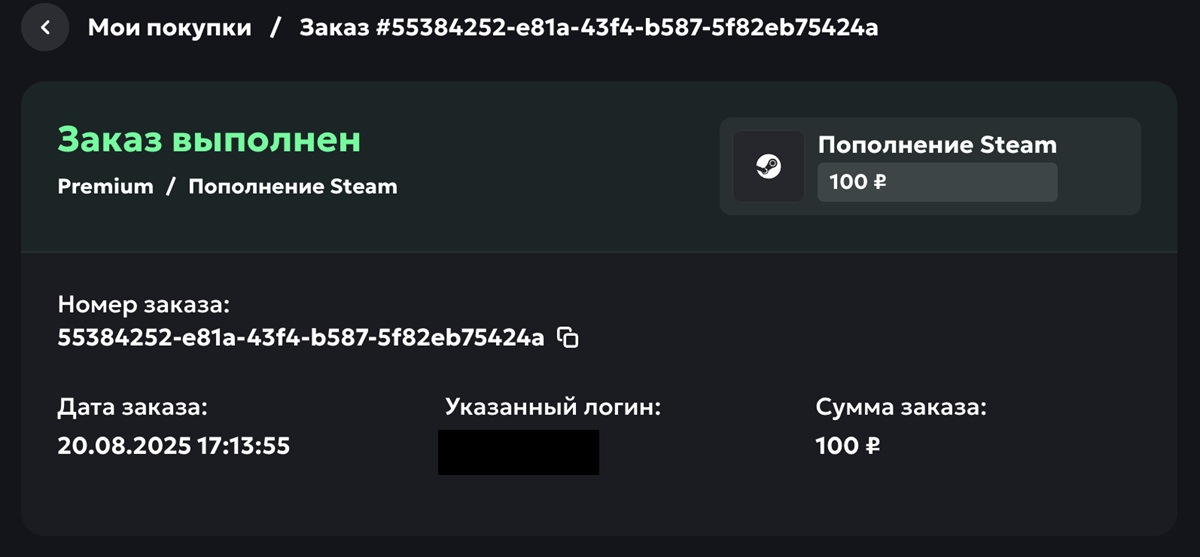Select the date 20.08.2025 17:13:55

pyautogui.click(x=174, y=445)
